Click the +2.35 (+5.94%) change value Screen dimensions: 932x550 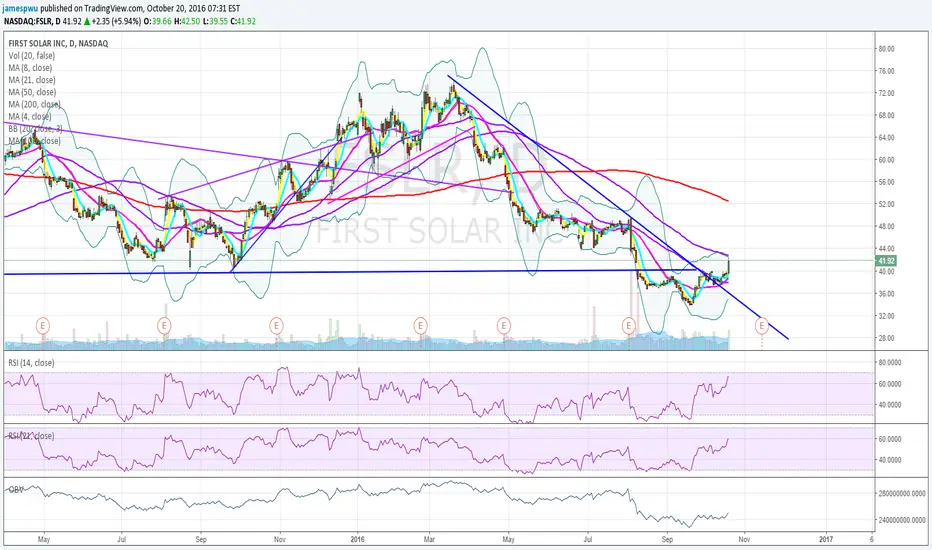pos(116,21)
